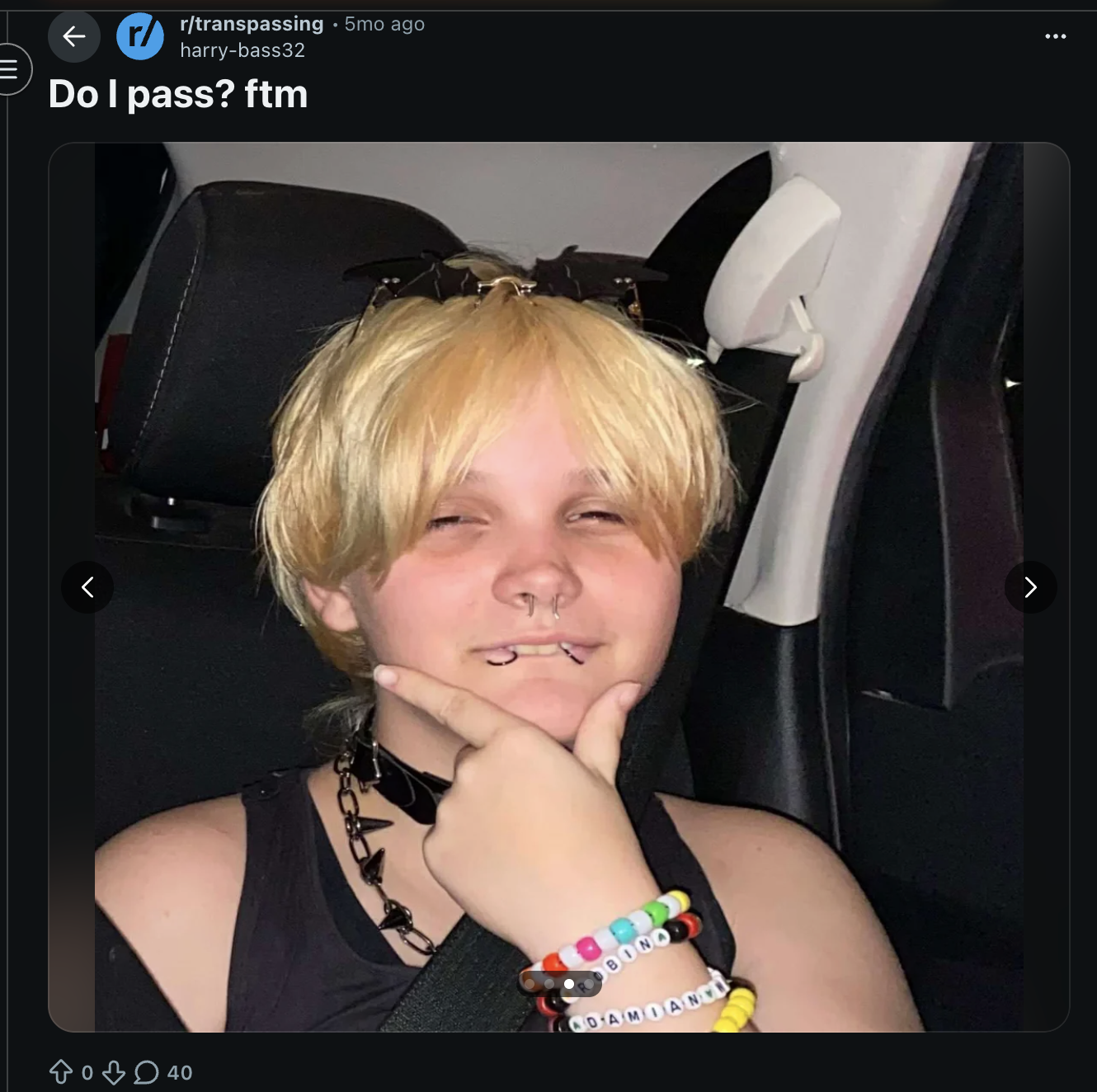Visit the r/transpassing subreddit link
1097x1092 pixels.
(x=252, y=24)
